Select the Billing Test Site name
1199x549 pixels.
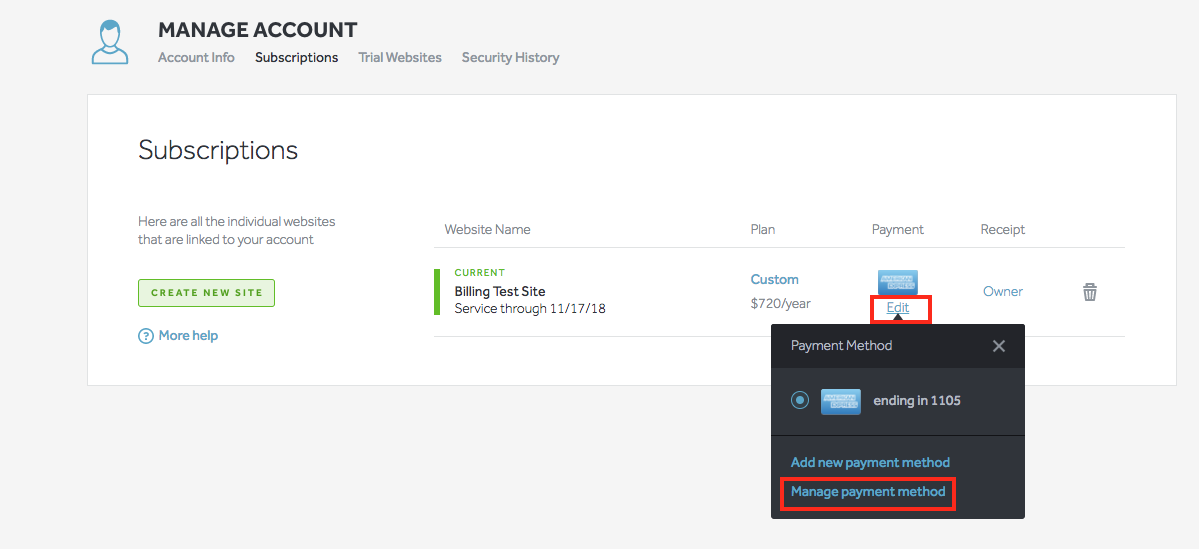click(x=500, y=291)
